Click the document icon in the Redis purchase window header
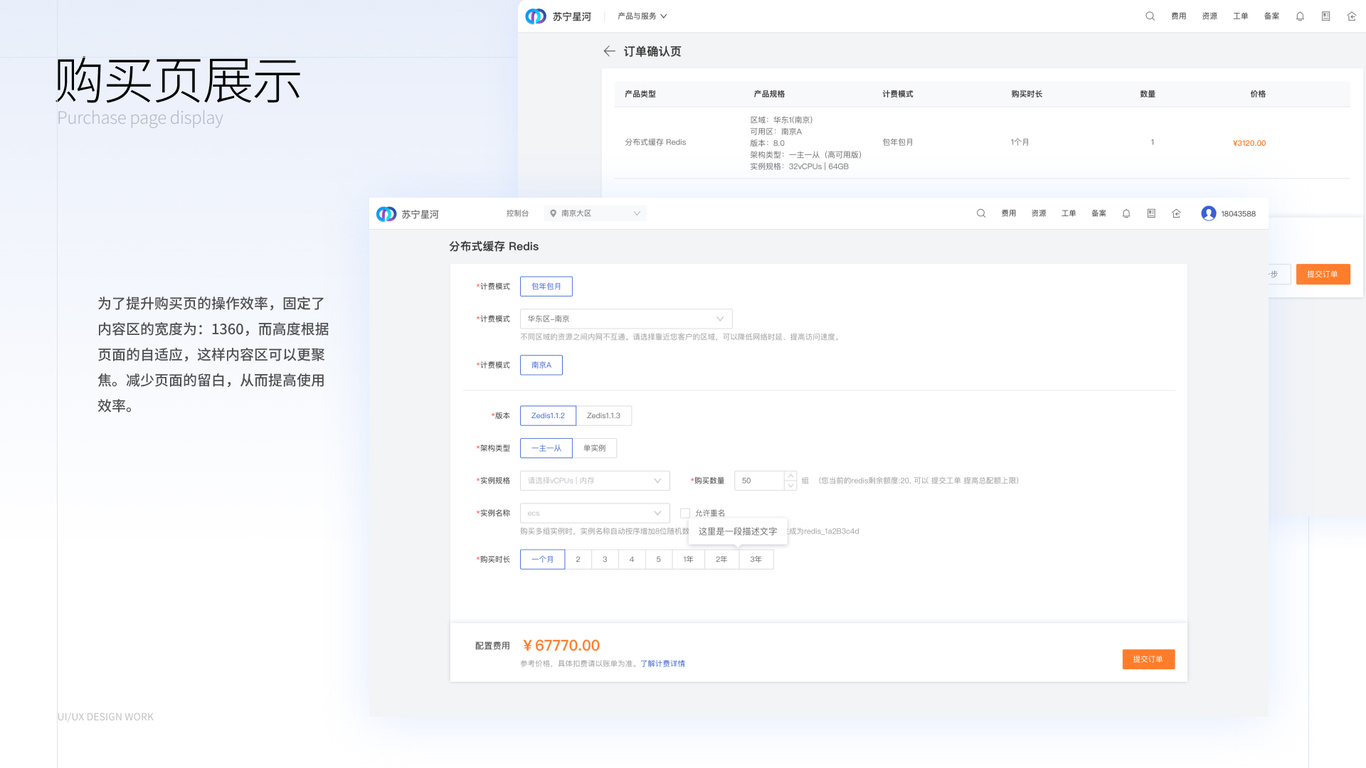 coord(1151,213)
